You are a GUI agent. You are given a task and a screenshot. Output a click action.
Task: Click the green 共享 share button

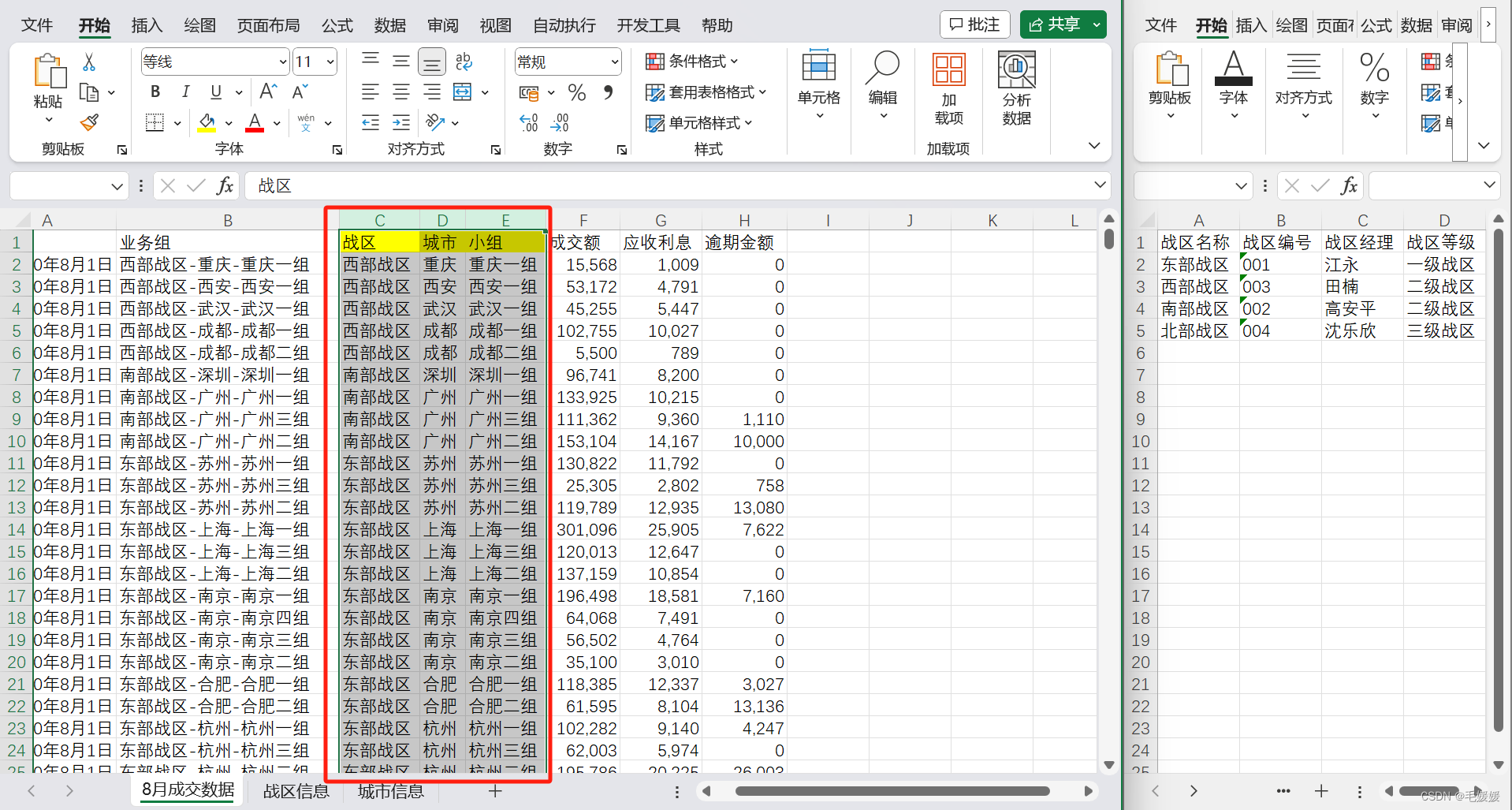coord(1054,24)
